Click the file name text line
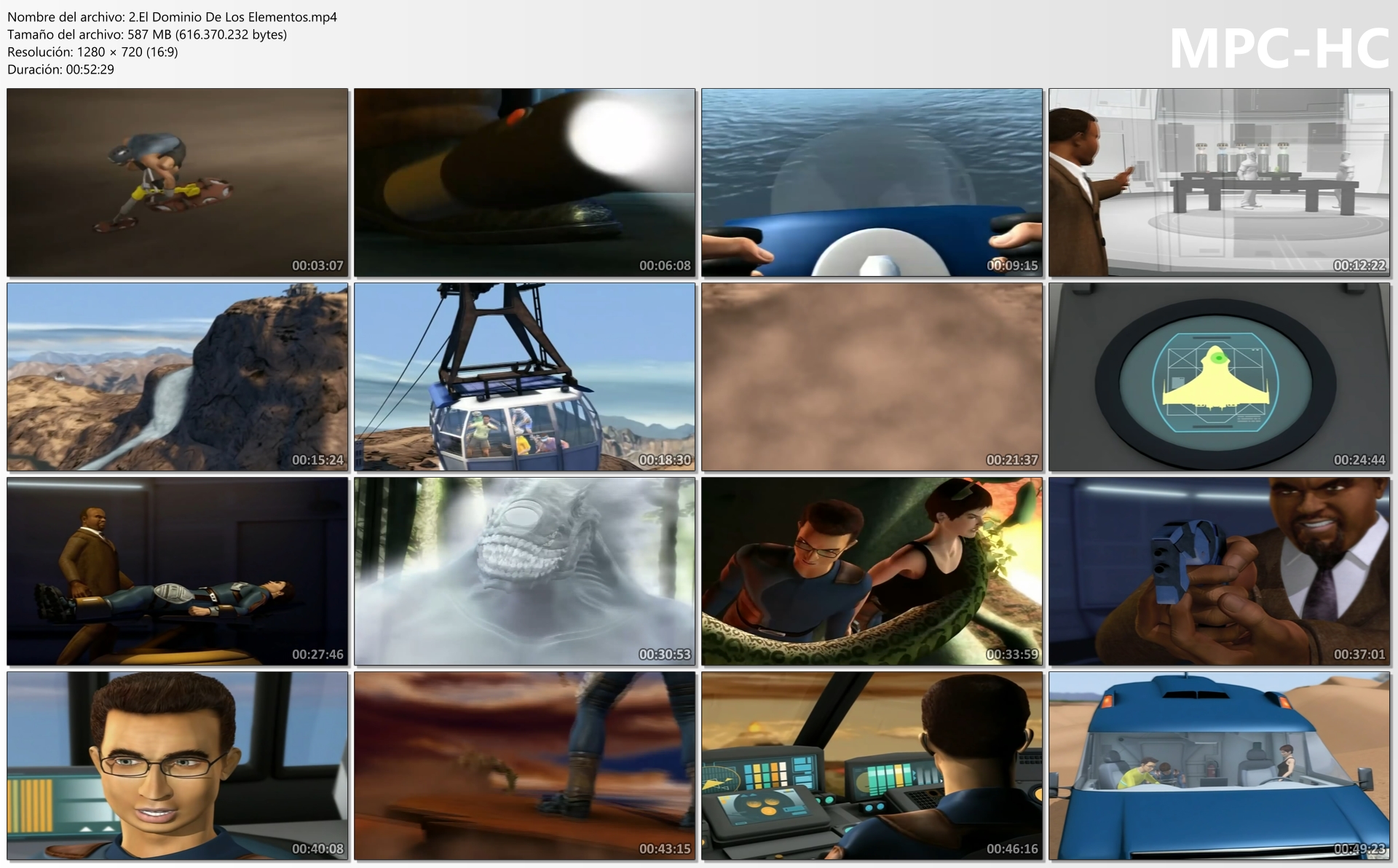 [172, 17]
